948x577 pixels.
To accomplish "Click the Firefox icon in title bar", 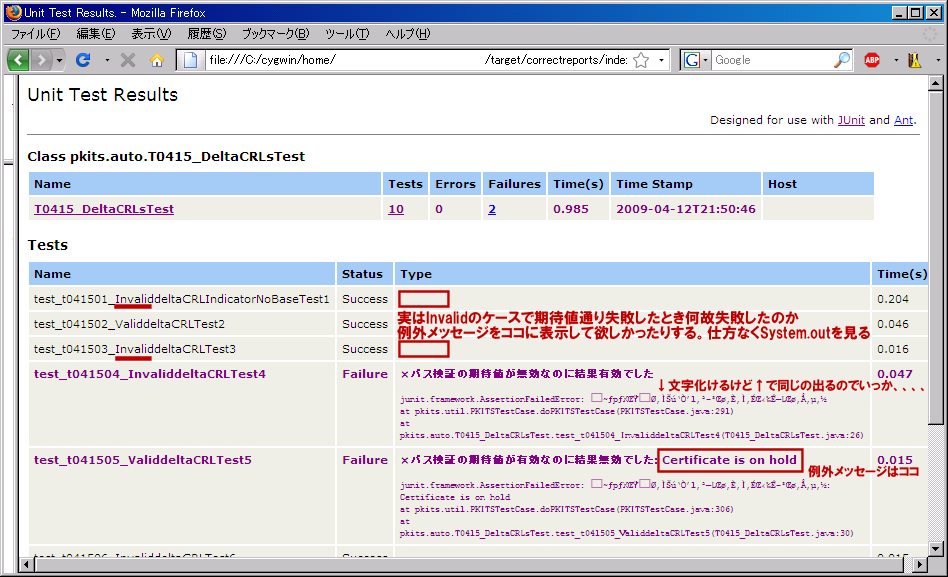I will coord(13,12).
